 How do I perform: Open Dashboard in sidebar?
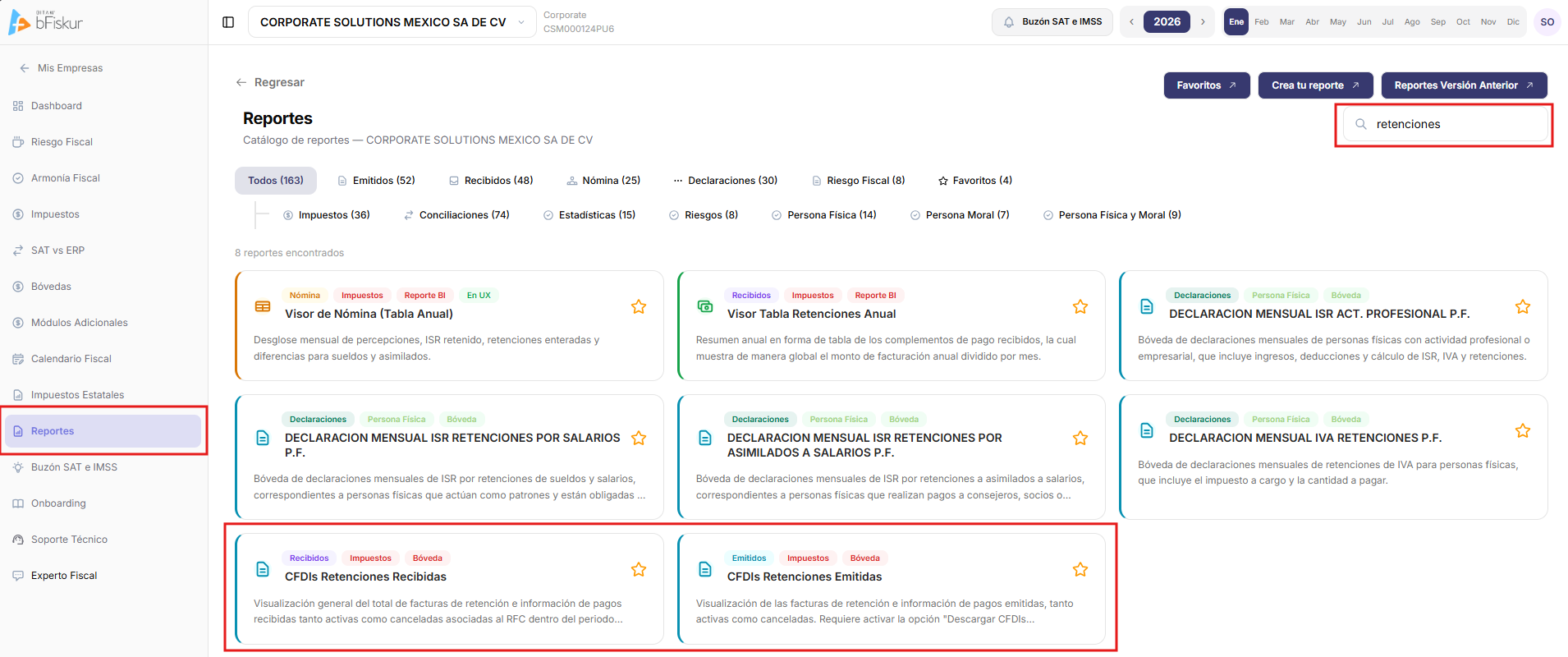point(103,106)
